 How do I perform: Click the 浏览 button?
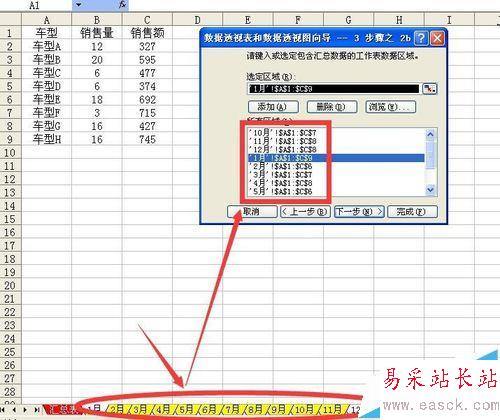[390, 107]
